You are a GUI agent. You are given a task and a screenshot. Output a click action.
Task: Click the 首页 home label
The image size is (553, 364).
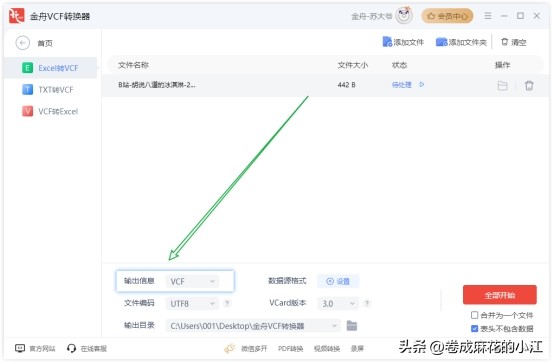pyautogui.click(x=45, y=43)
